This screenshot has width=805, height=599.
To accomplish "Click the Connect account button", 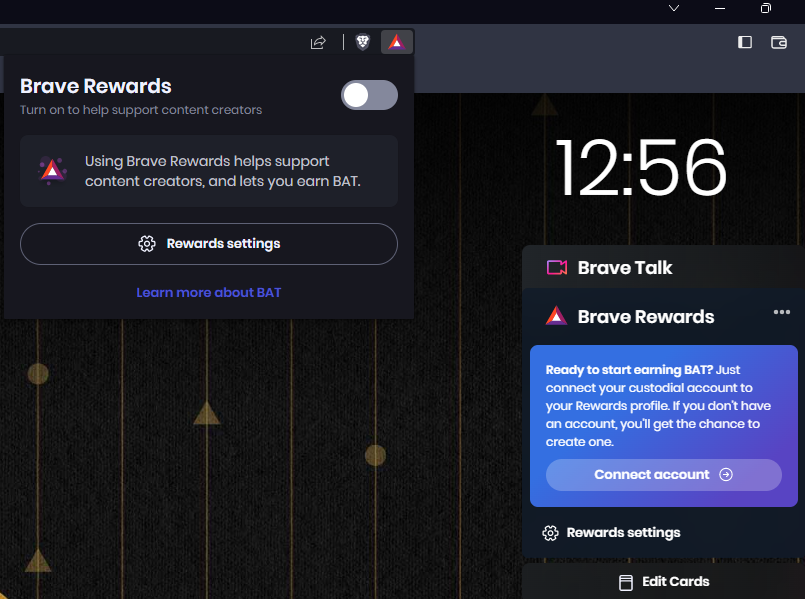I will click(663, 475).
